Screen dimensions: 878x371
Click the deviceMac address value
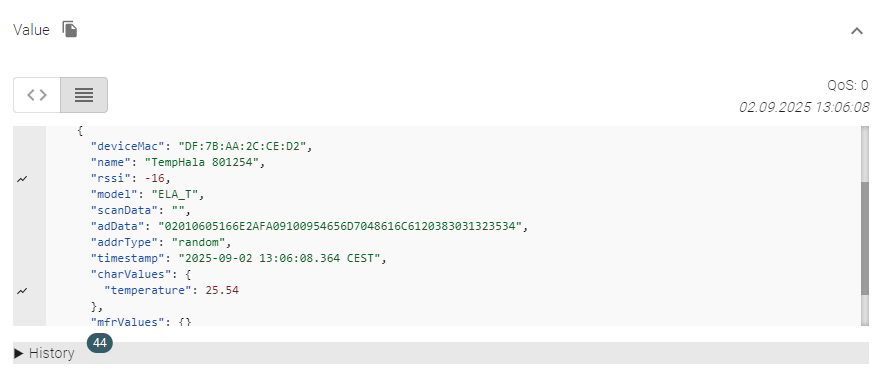pos(242,146)
